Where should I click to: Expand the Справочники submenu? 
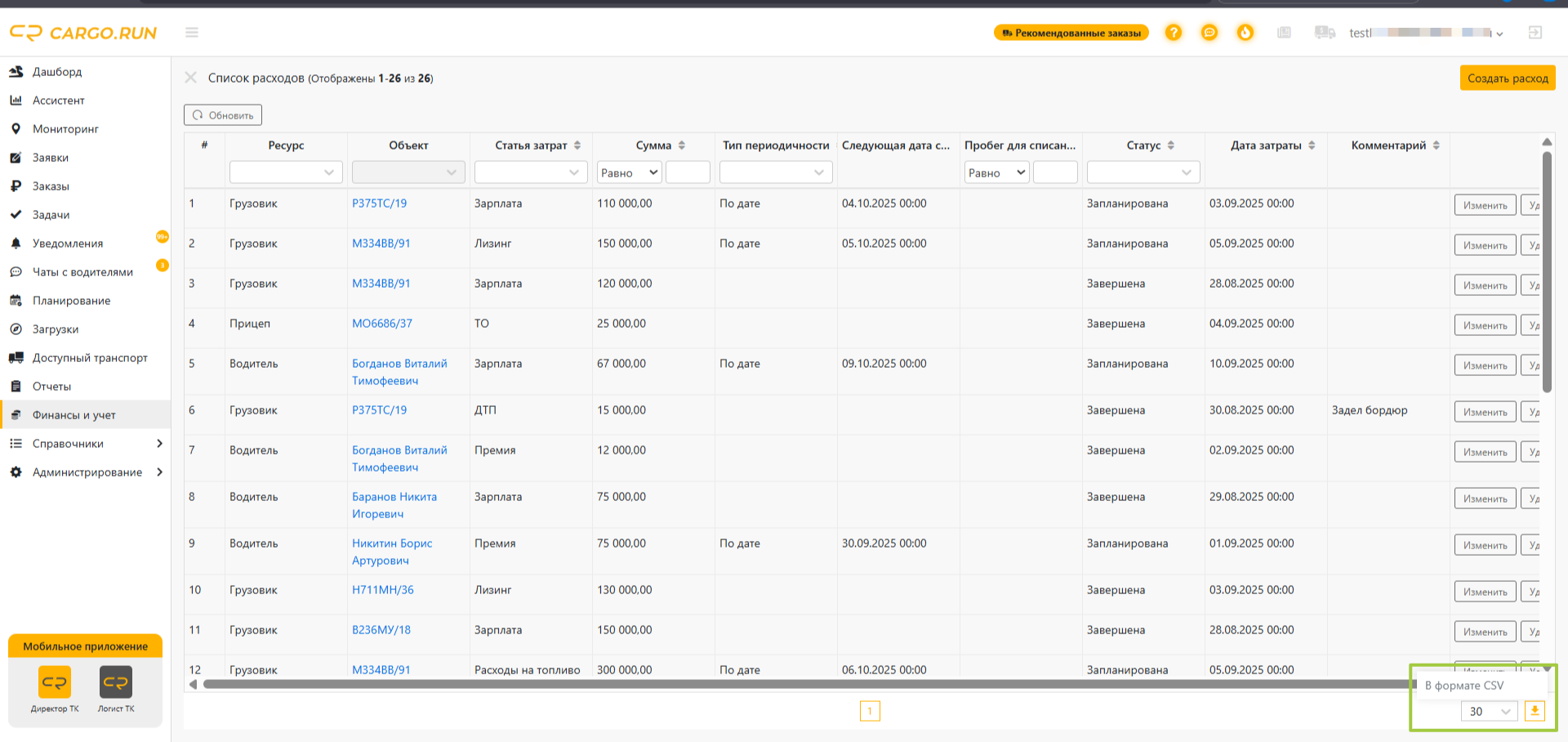[85, 444]
